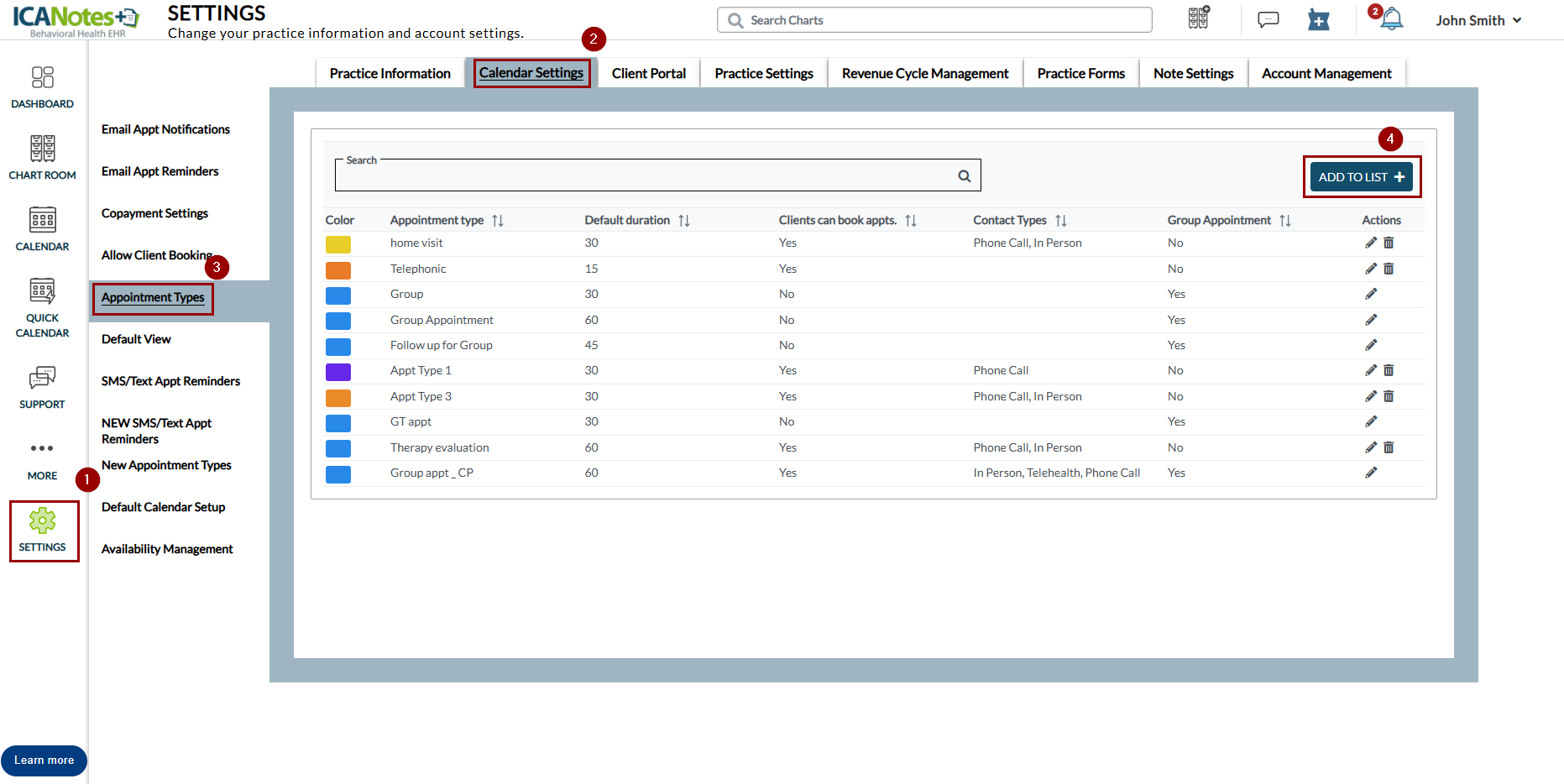Open the Practice Forms tab
The height and width of the screenshot is (784, 1564).
(x=1081, y=73)
